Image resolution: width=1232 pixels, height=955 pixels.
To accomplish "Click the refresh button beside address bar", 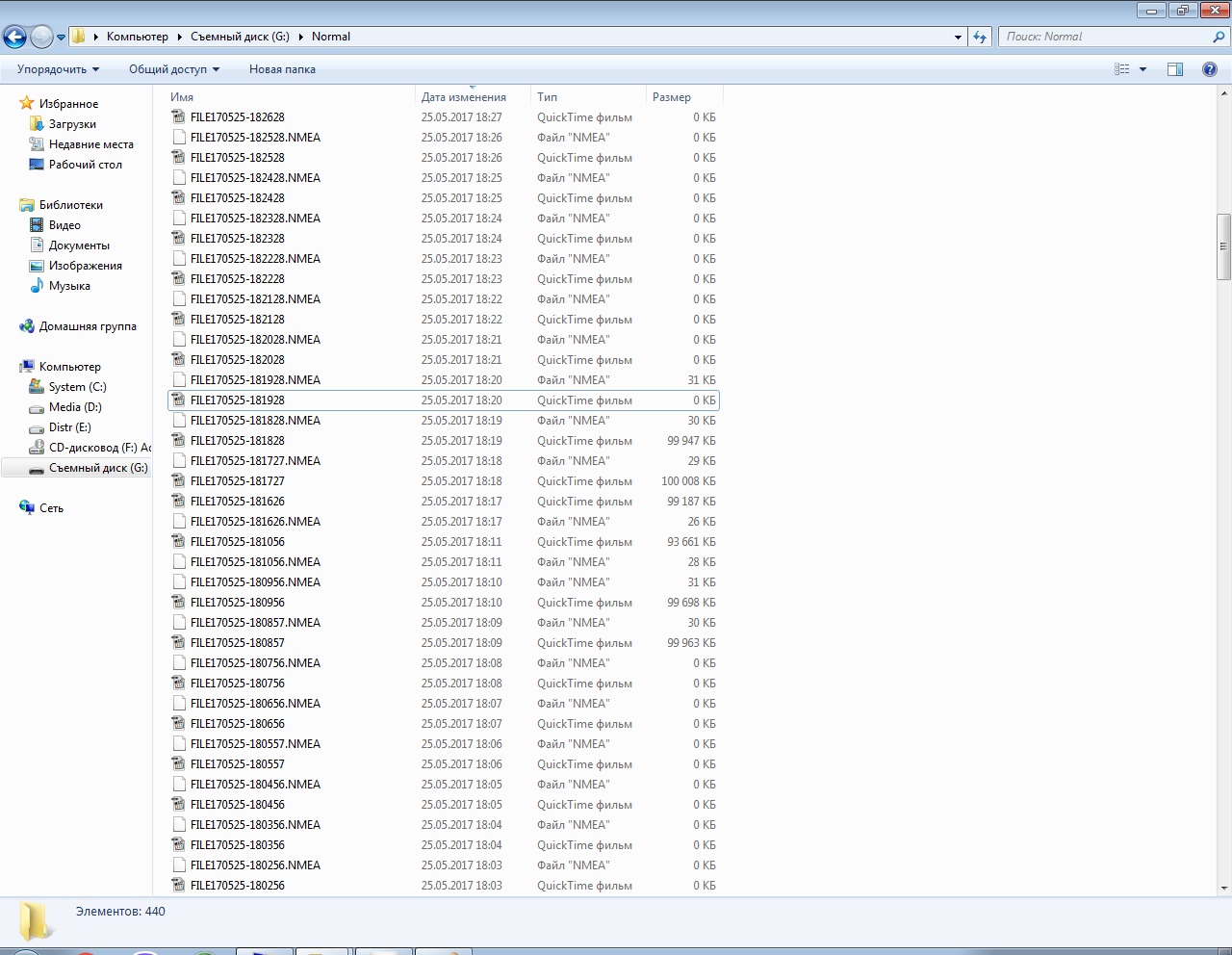I will (x=980, y=37).
